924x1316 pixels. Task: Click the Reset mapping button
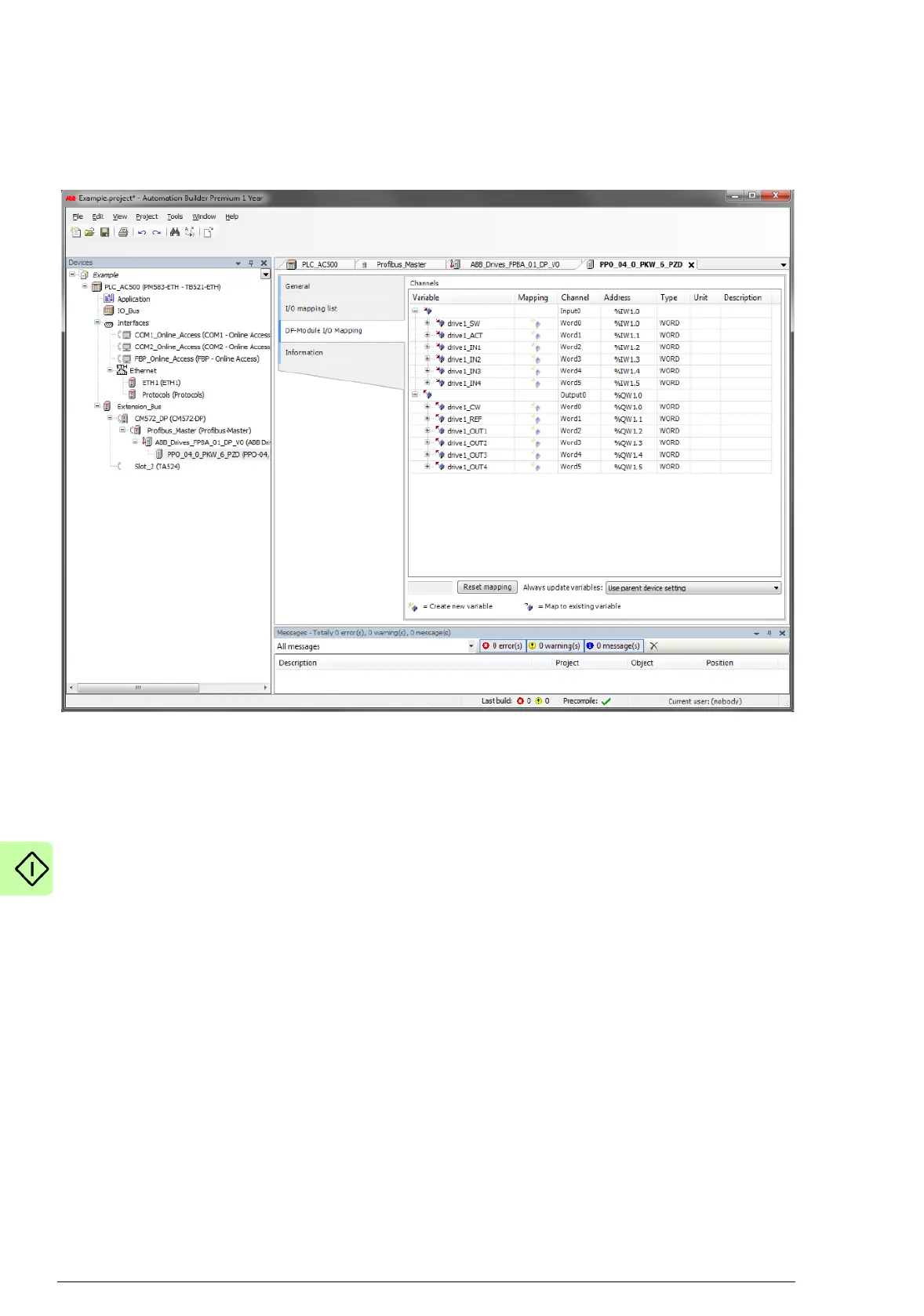pyautogui.click(x=487, y=587)
